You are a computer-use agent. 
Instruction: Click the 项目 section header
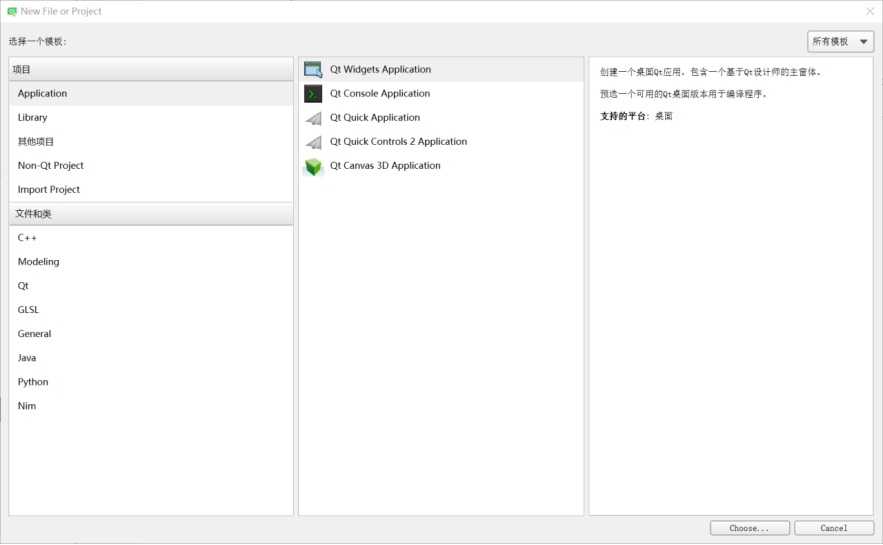click(x=151, y=69)
